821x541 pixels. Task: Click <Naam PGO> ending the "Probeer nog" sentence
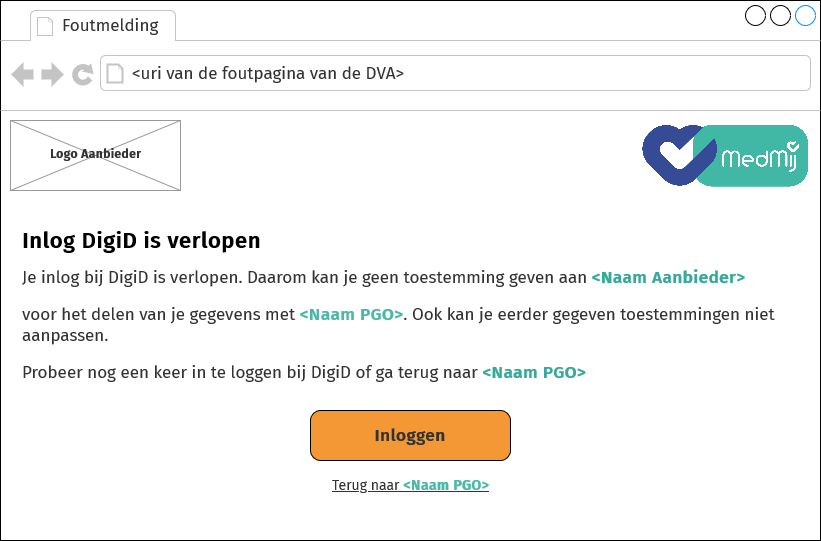coord(534,372)
